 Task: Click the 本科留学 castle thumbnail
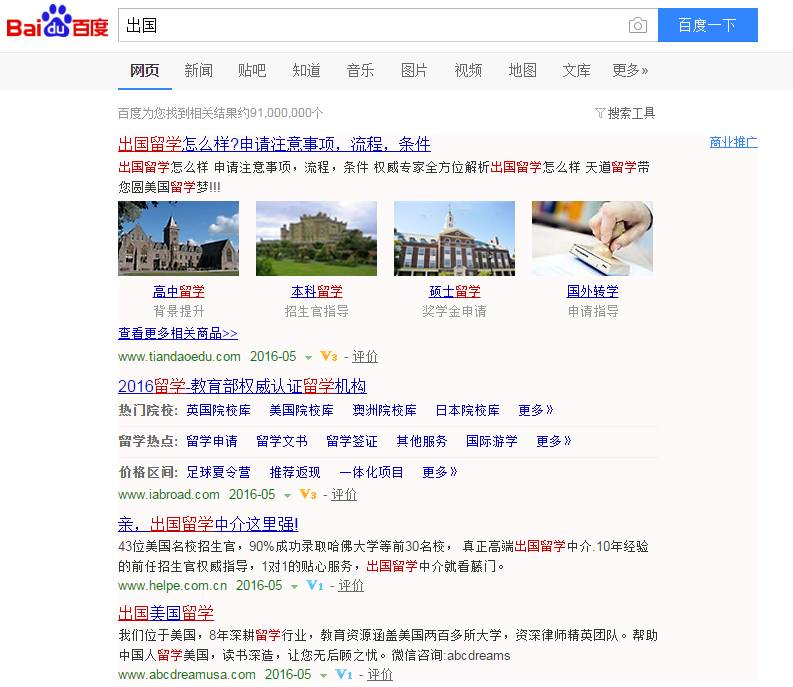click(317, 238)
